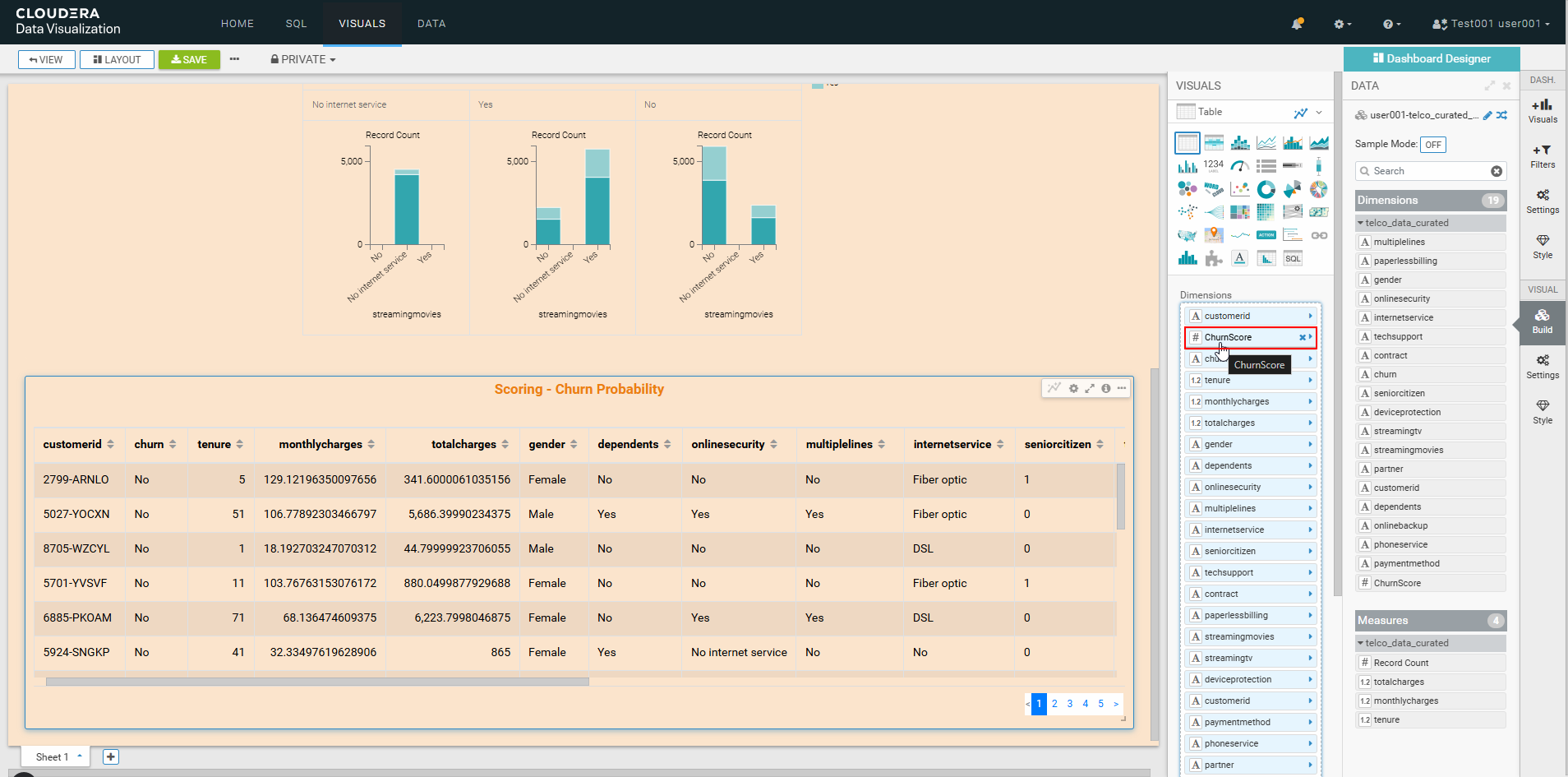Screen dimensions: 1568x777
Task: Open Test001 user001 account menu
Action: point(1492,24)
